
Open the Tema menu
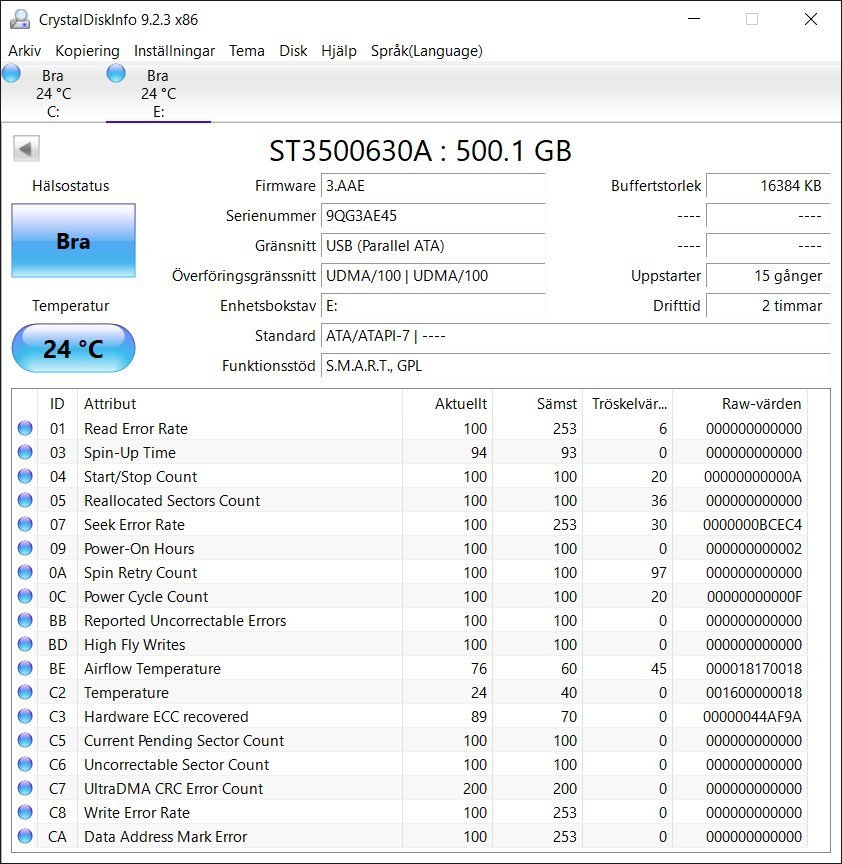coord(246,51)
